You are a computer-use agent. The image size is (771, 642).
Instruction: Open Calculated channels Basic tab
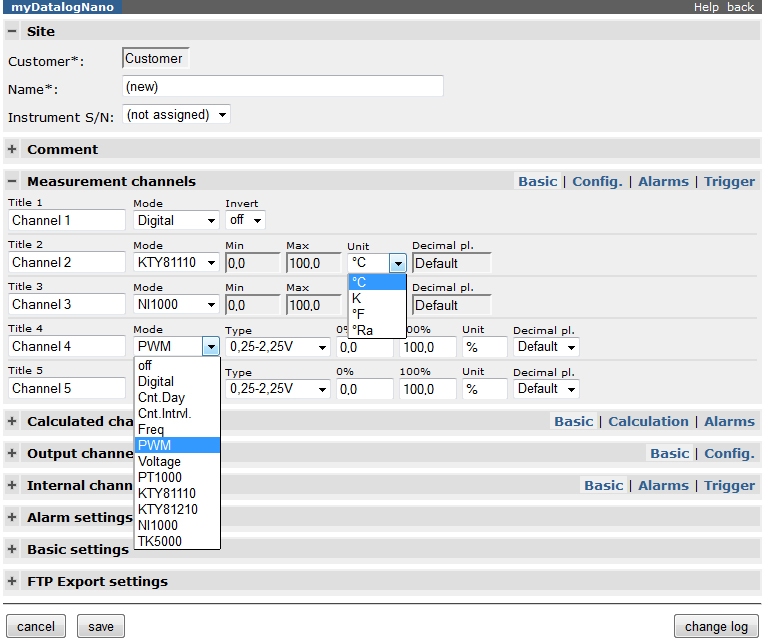tap(574, 421)
